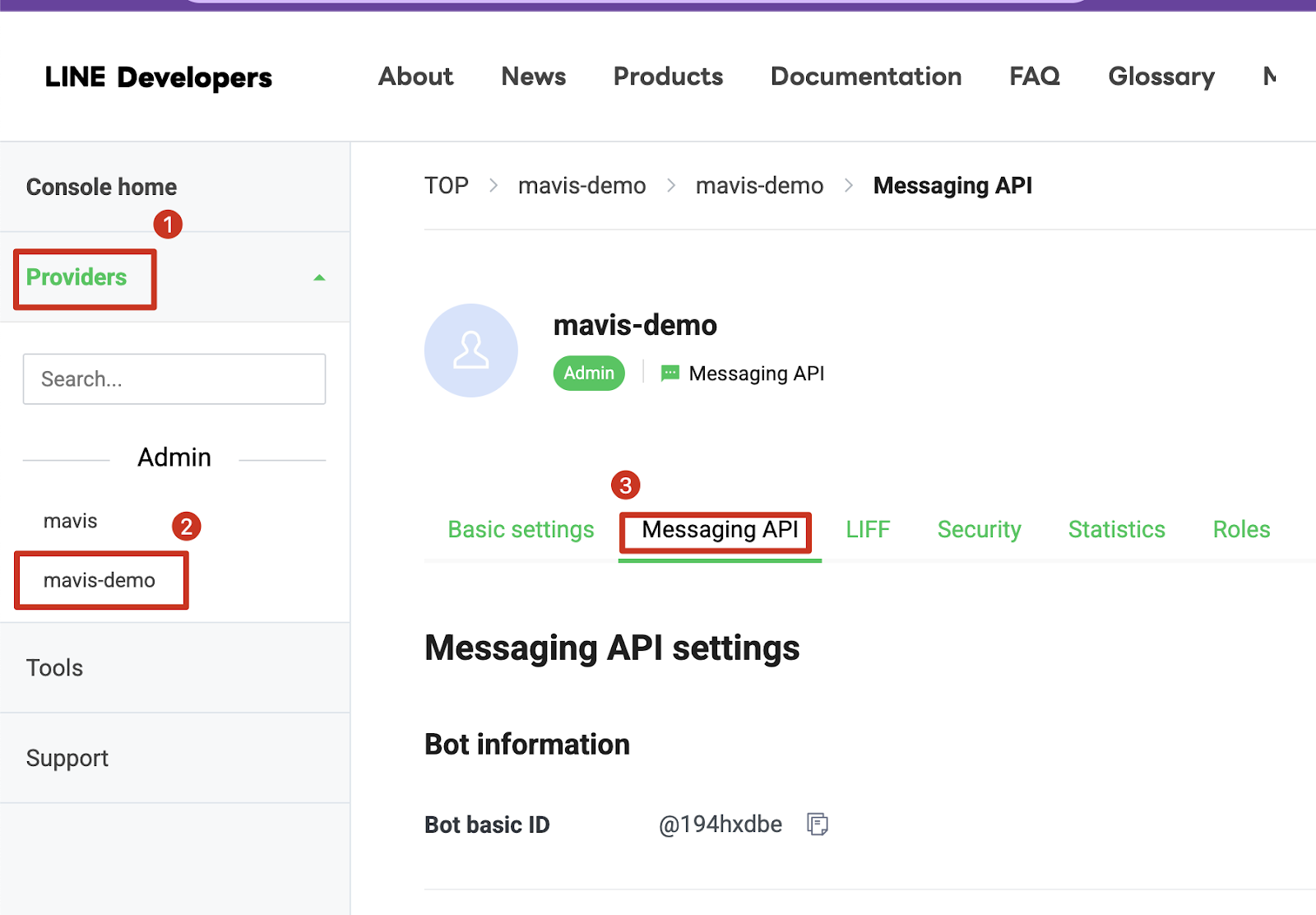The width and height of the screenshot is (1316, 915).
Task: Open the About navigation item
Action: click(416, 77)
